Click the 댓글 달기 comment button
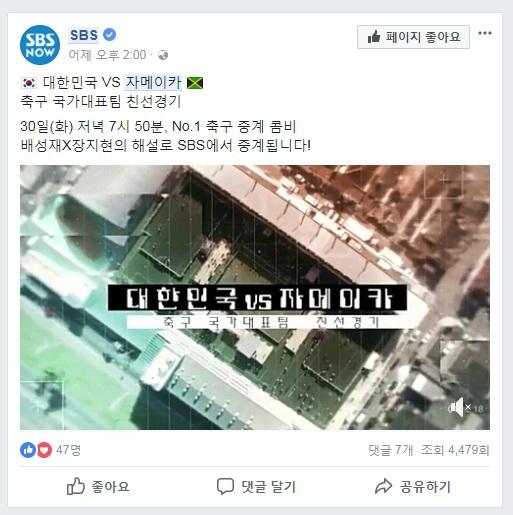The width and height of the screenshot is (513, 515). coord(256,487)
